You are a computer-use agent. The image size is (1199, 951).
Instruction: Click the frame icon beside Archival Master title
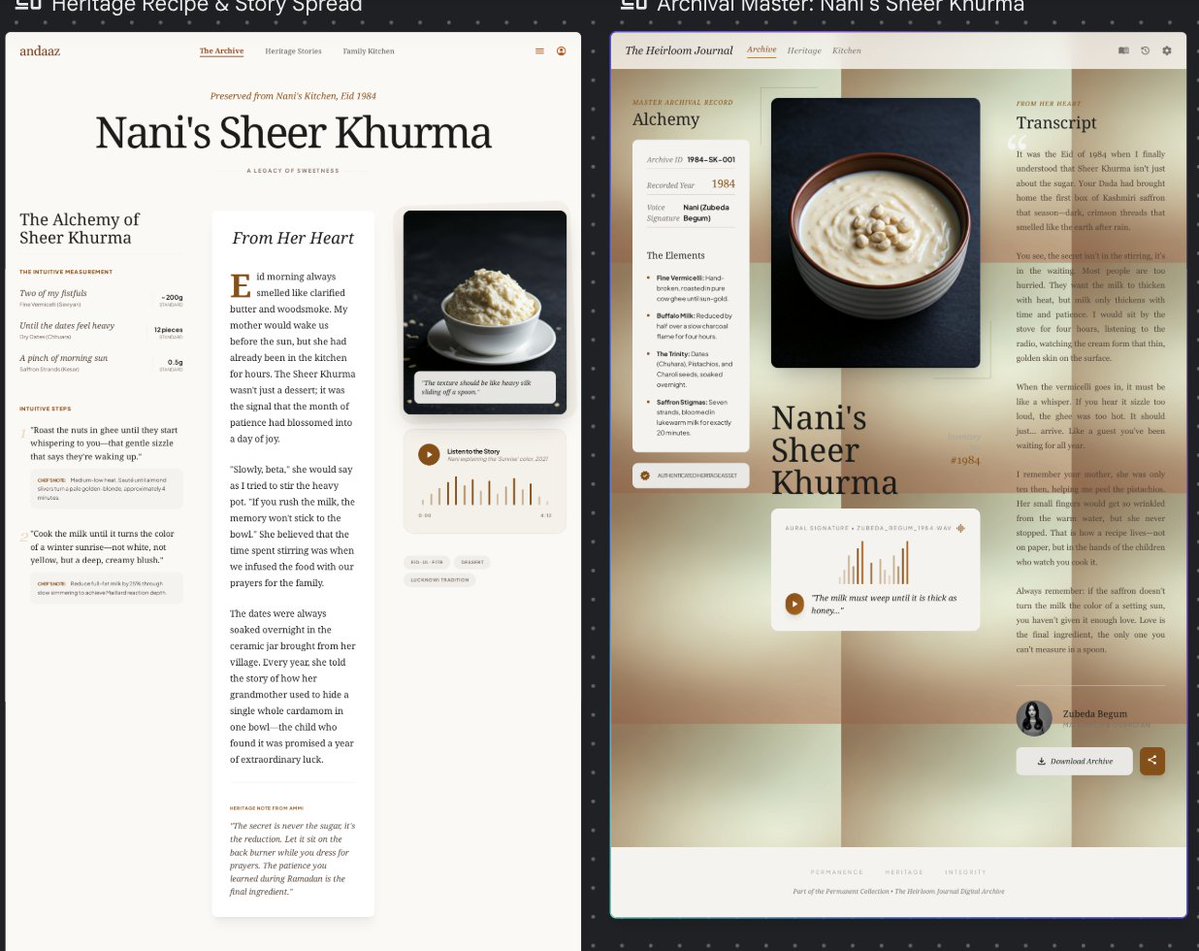click(633, 5)
